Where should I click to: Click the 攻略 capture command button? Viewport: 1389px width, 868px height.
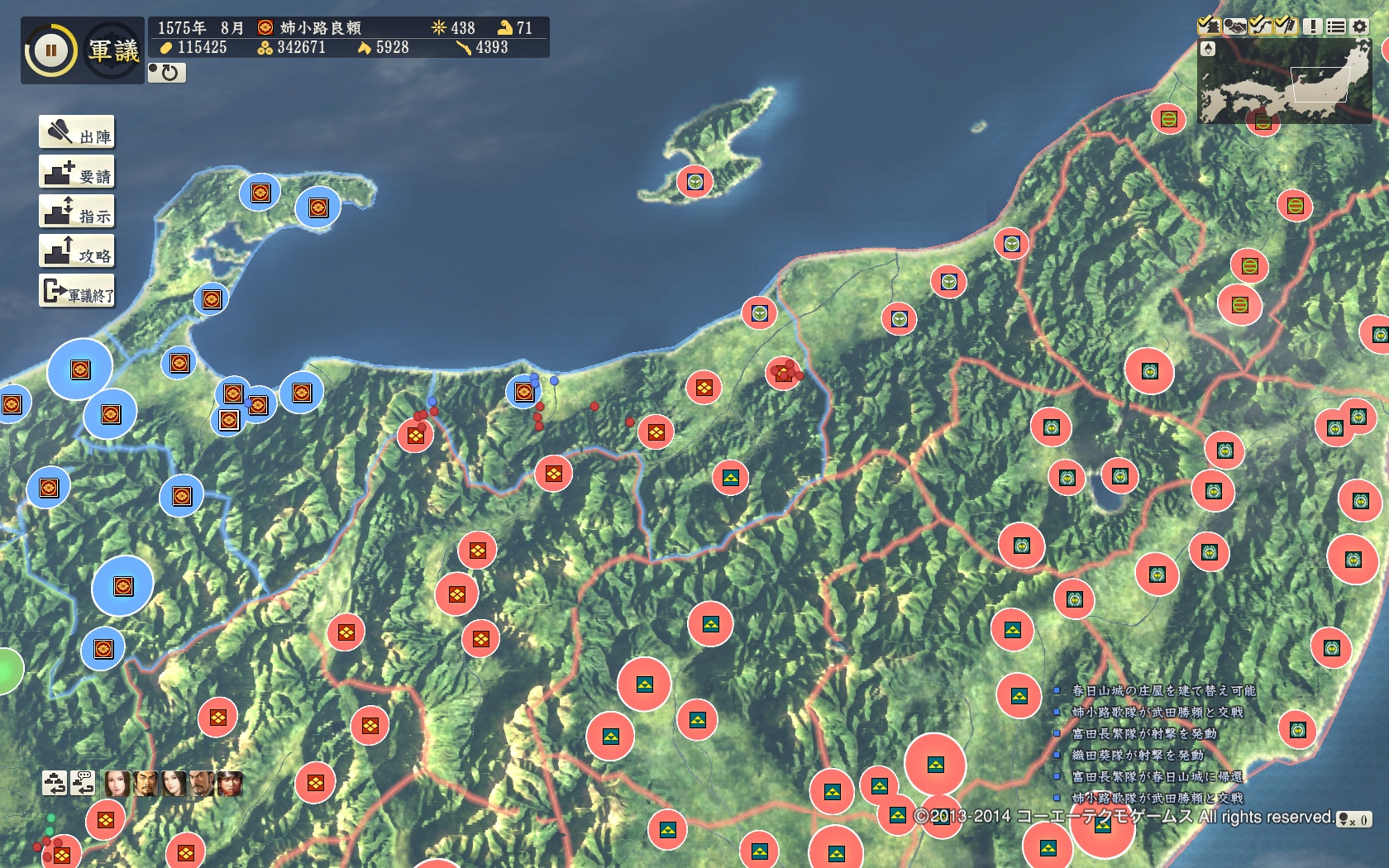point(77,251)
